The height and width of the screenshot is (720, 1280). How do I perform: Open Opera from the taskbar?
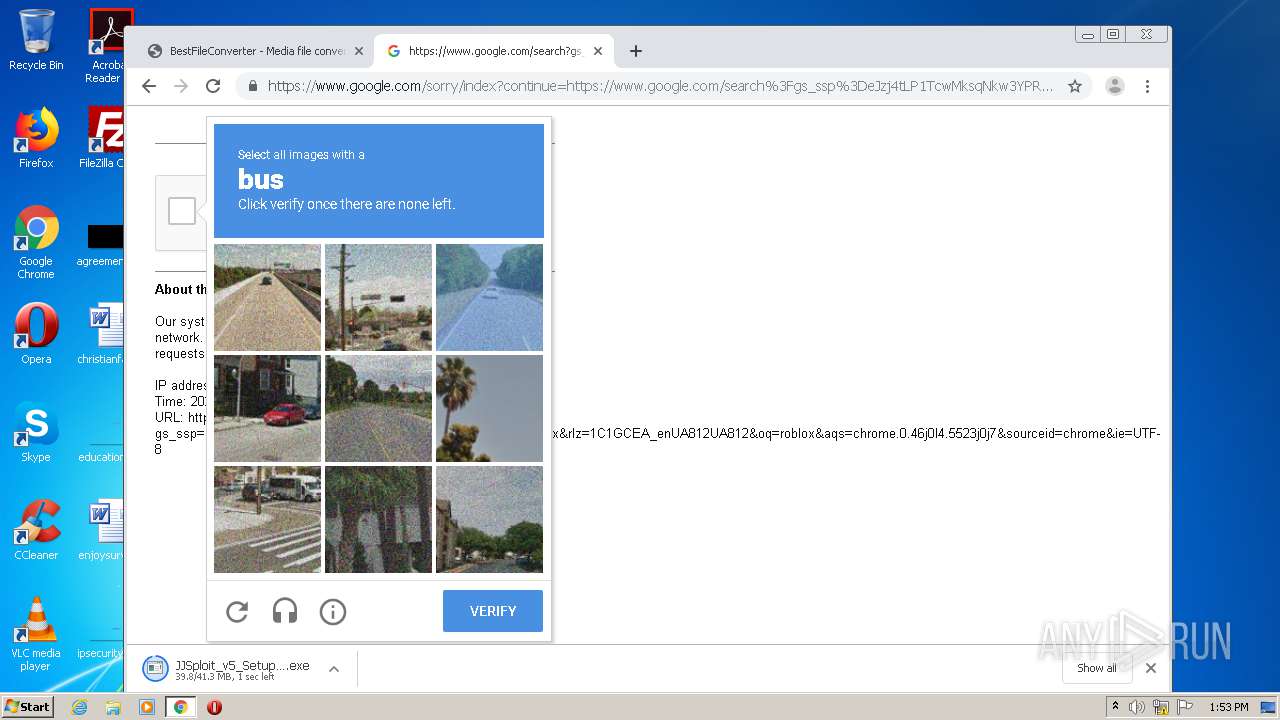[214, 707]
